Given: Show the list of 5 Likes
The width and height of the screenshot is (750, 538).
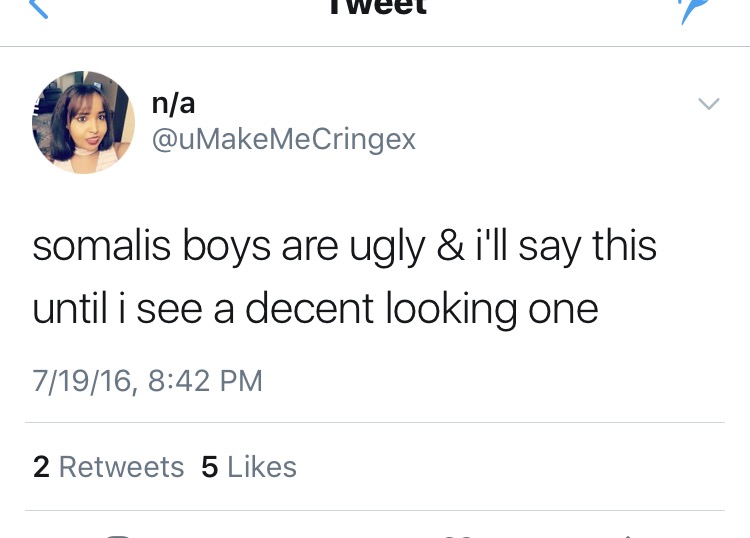Looking at the screenshot, I should [249, 467].
